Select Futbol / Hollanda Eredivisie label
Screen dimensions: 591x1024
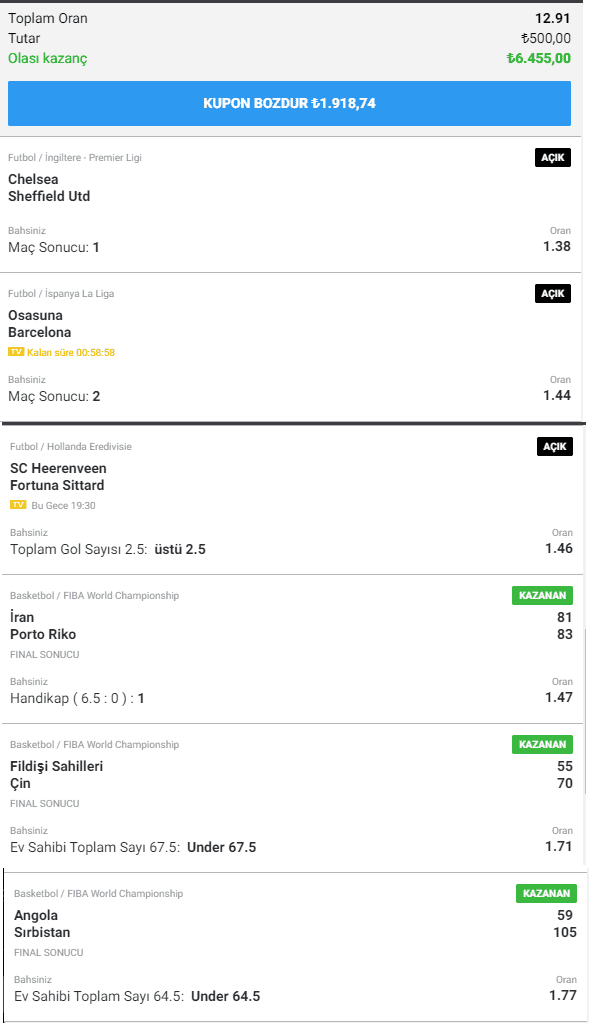click(x=71, y=446)
